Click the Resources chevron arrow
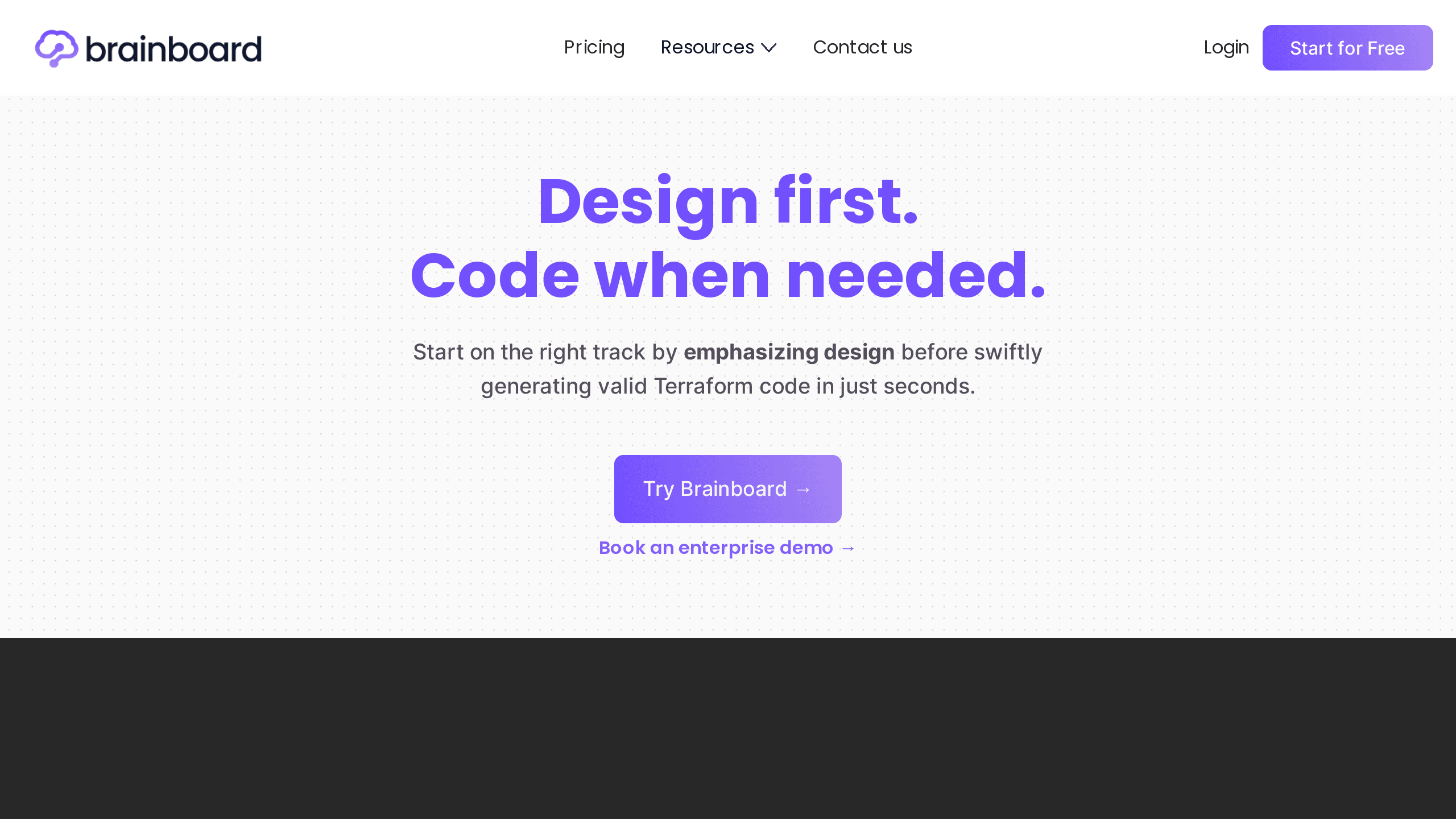The width and height of the screenshot is (1456, 819). [768, 48]
